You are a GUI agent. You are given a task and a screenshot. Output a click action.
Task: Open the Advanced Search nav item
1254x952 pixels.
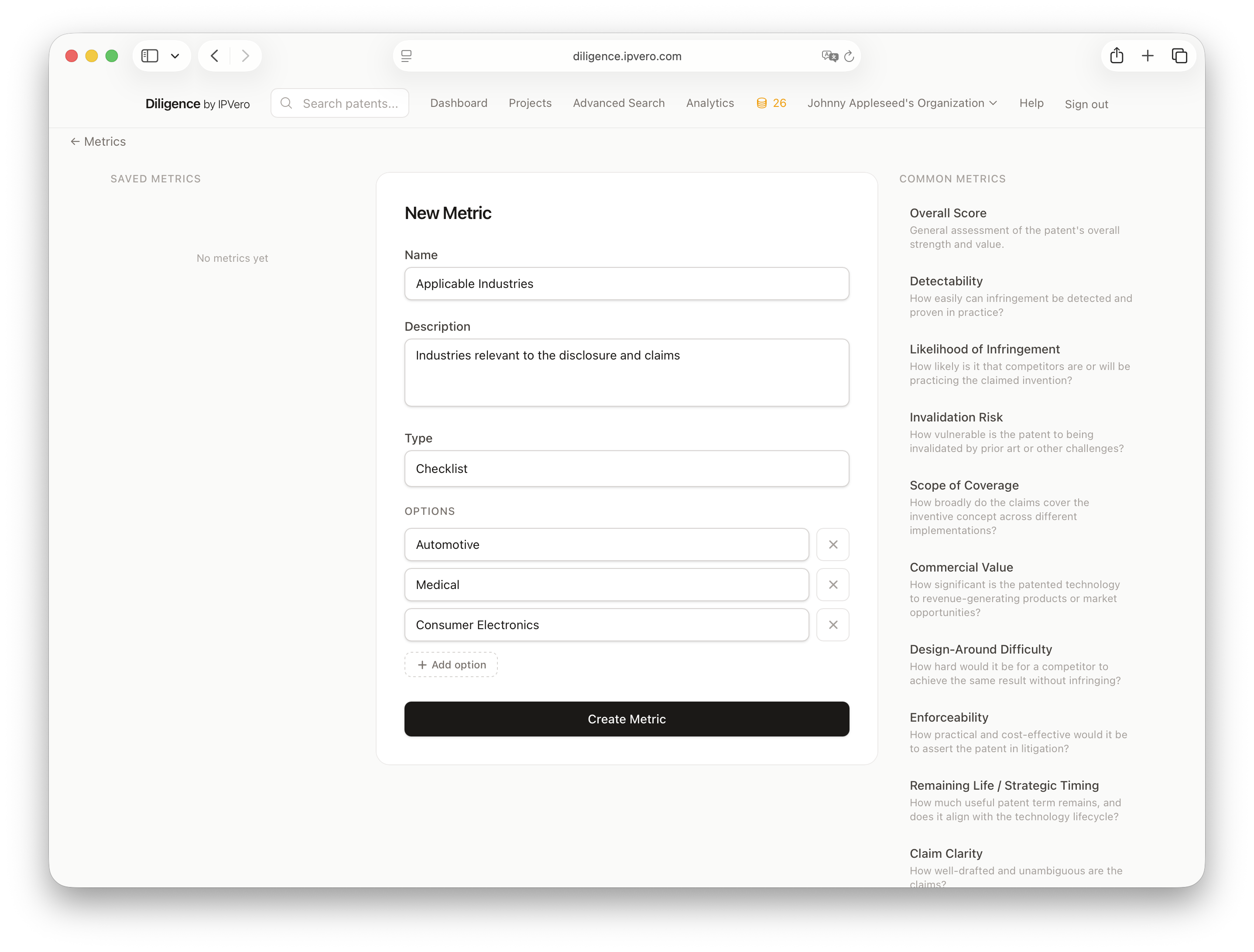[x=619, y=103]
